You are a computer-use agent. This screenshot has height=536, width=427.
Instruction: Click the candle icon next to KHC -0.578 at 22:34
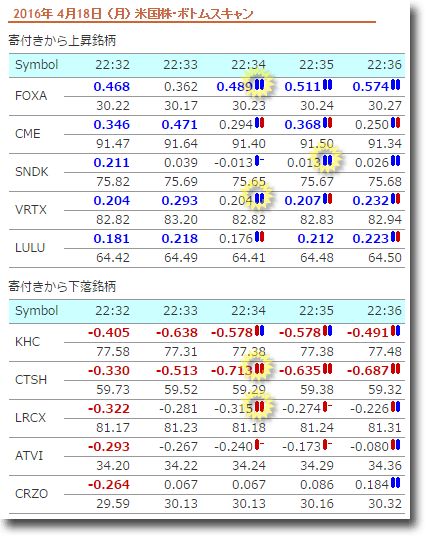[x=259, y=331]
